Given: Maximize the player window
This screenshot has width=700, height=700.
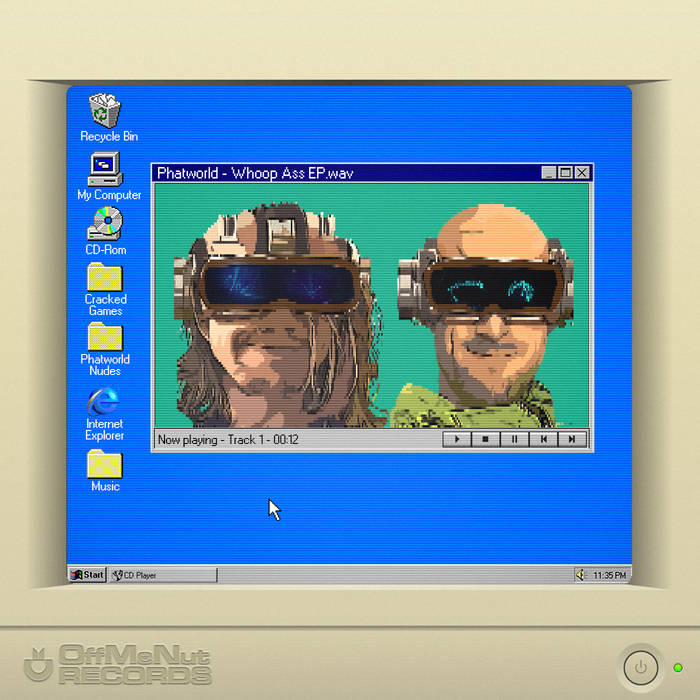Looking at the screenshot, I should [x=565, y=173].
